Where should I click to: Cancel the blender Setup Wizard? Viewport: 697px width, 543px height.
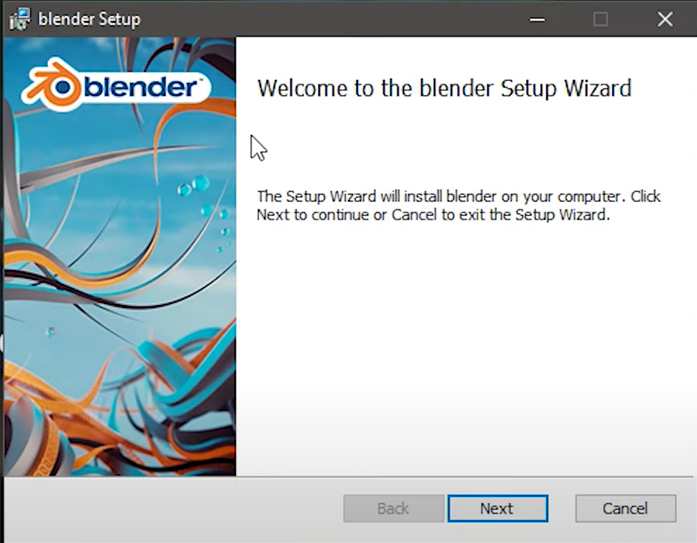tap(625, 508)
